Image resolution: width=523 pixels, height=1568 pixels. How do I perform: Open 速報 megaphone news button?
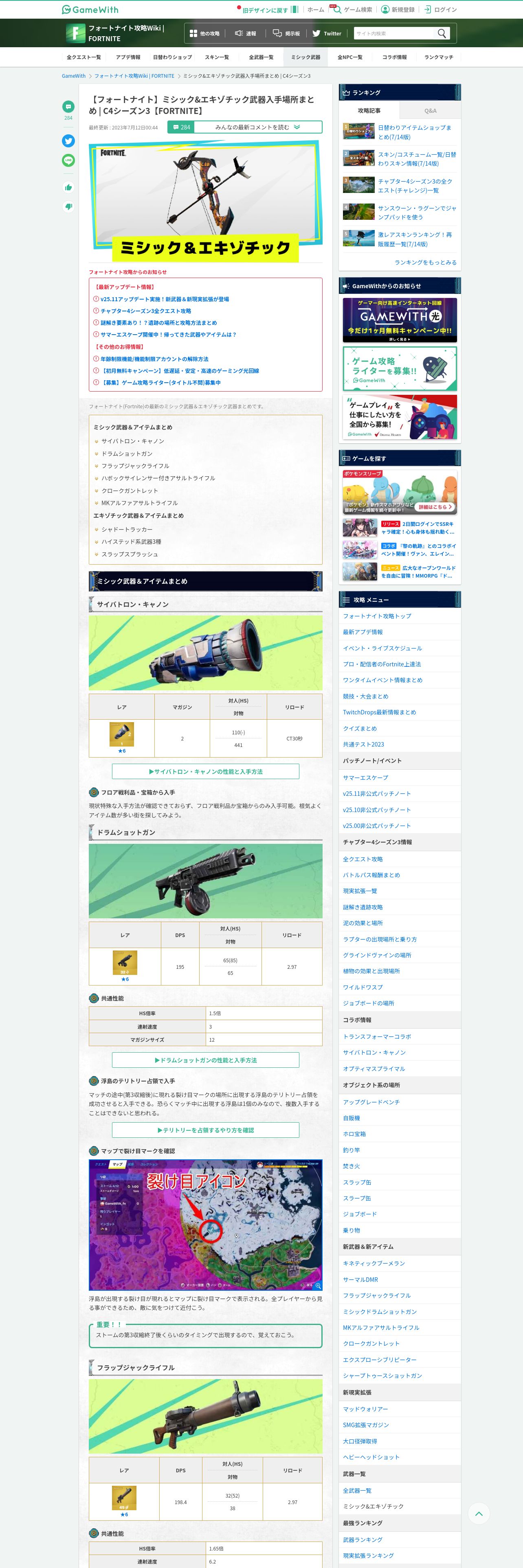pos(245,33)
